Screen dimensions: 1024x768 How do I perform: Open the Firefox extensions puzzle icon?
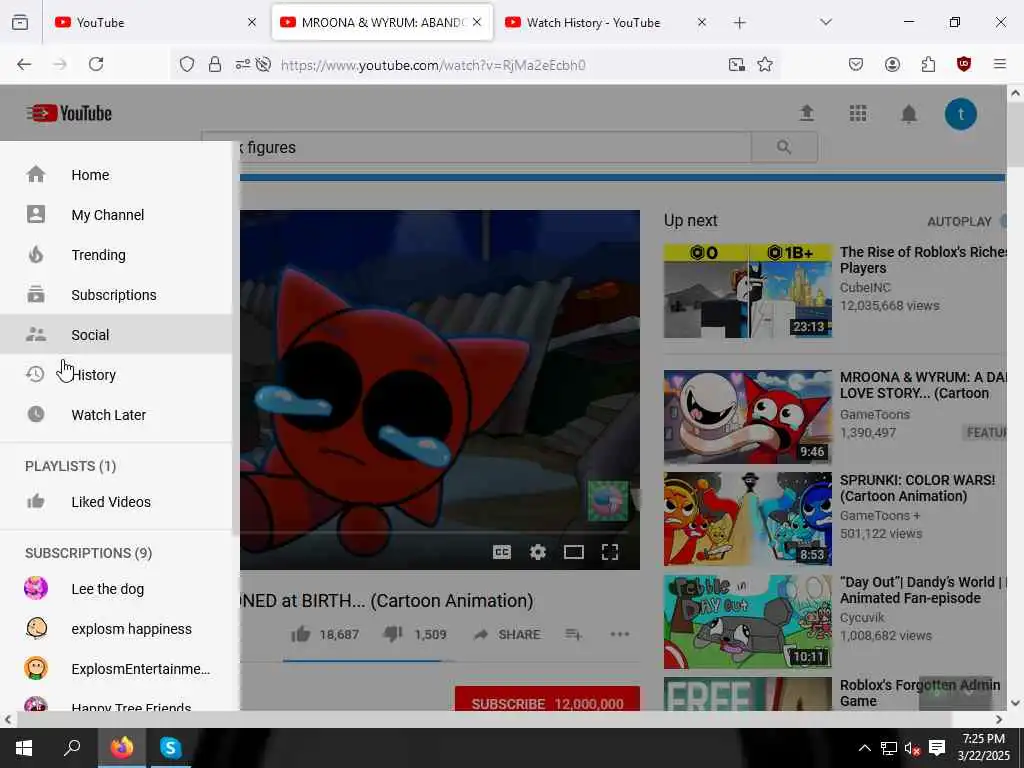click(928, 64)
